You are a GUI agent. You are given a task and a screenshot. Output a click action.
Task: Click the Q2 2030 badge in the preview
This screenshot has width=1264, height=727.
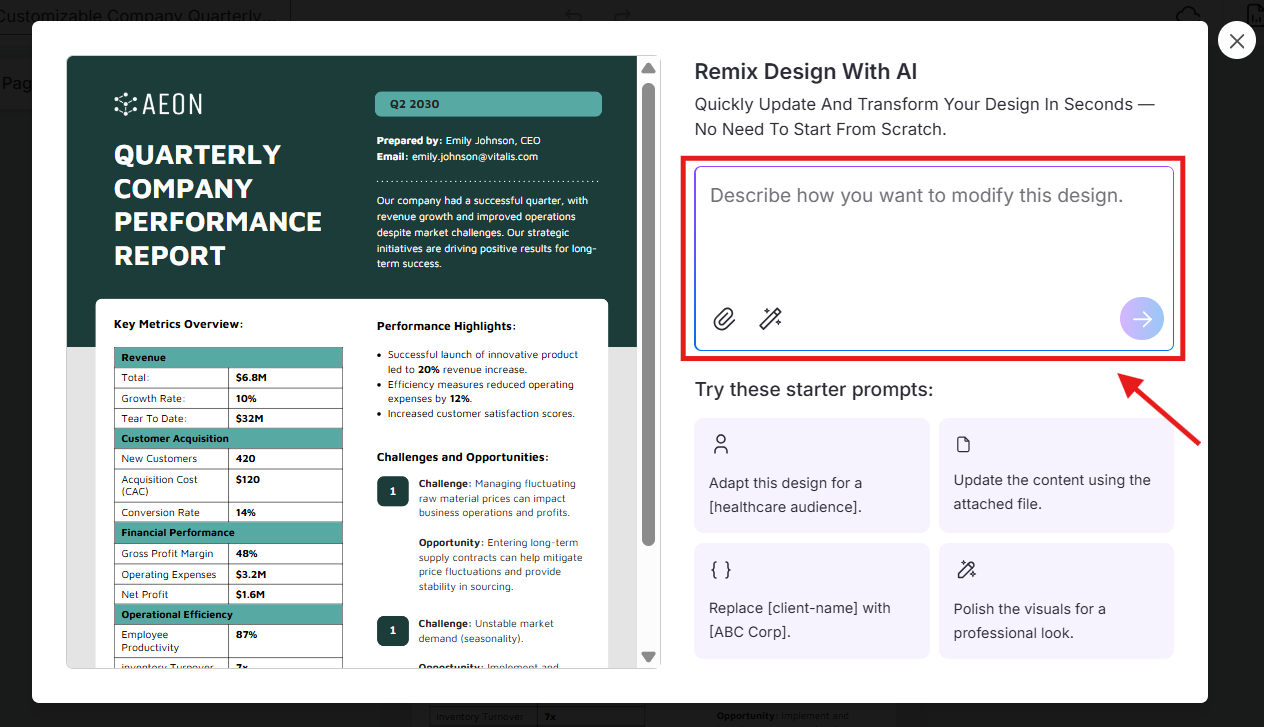[x=488, y=104]
